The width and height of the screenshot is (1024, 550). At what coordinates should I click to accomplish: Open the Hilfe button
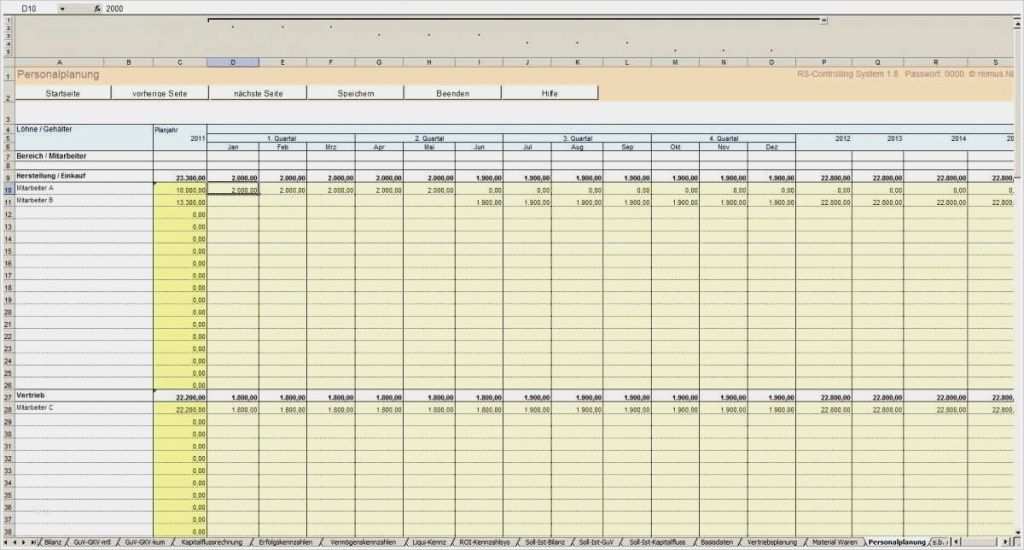(x=550, y=93)
